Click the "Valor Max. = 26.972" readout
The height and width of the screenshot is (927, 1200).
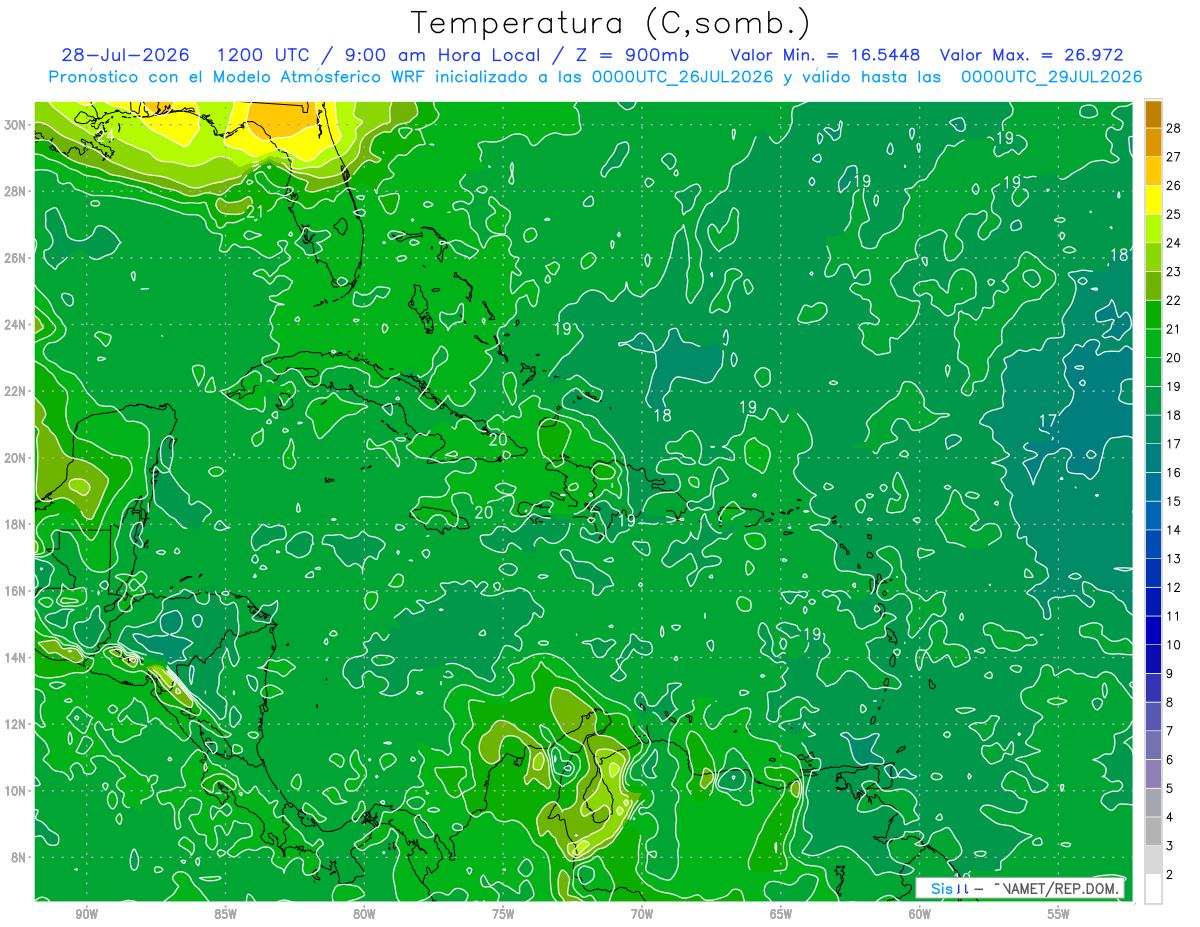tap(1032, 55)
